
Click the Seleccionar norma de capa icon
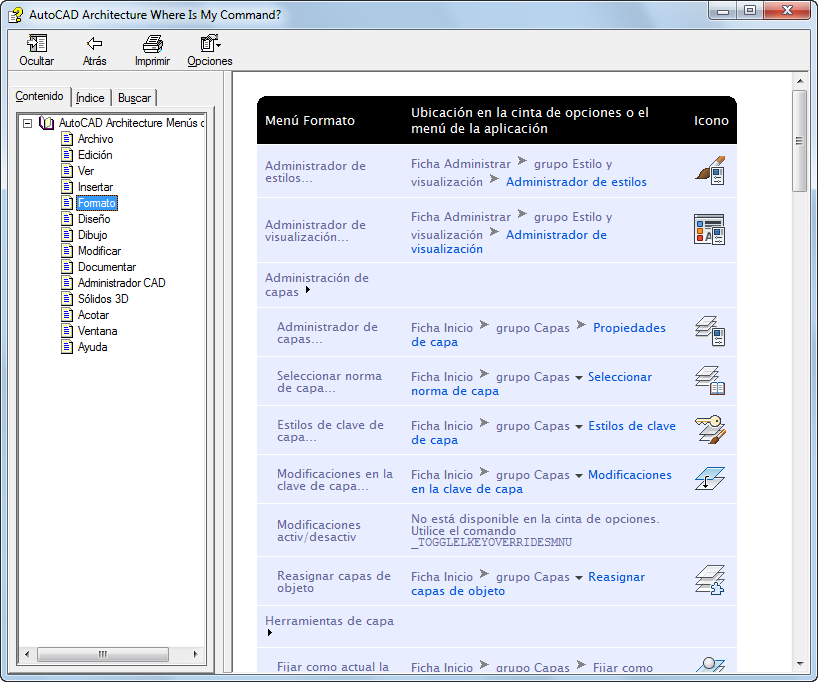[x=709, y=380]
